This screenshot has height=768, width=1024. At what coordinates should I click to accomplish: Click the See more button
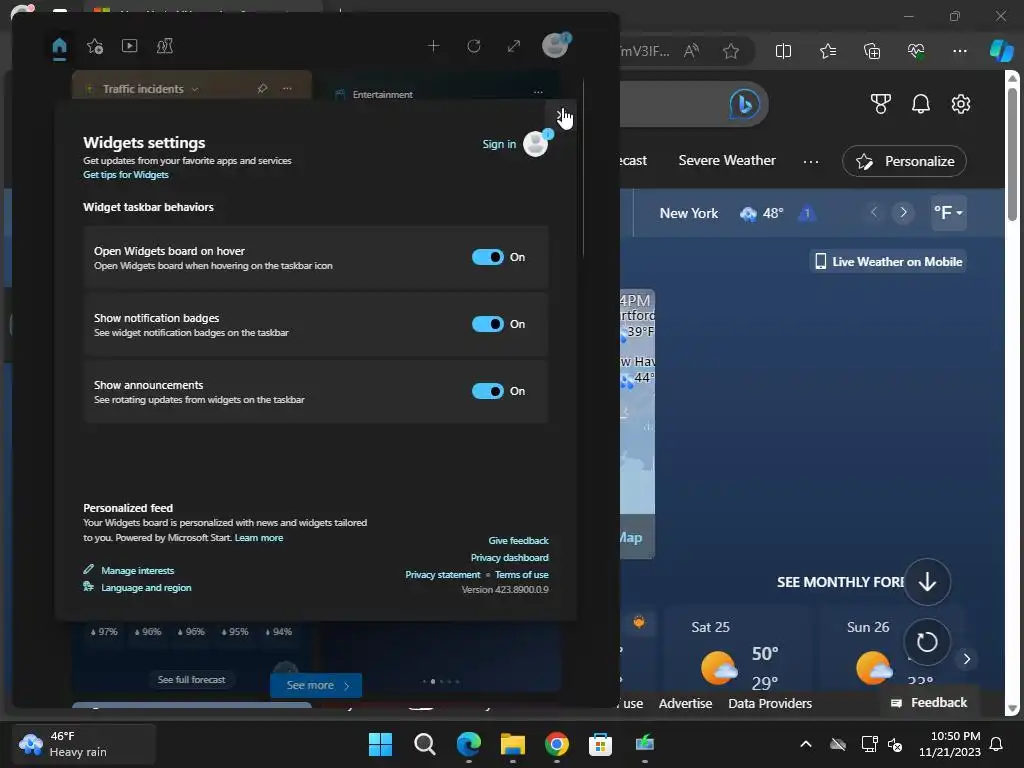(316, 685)
